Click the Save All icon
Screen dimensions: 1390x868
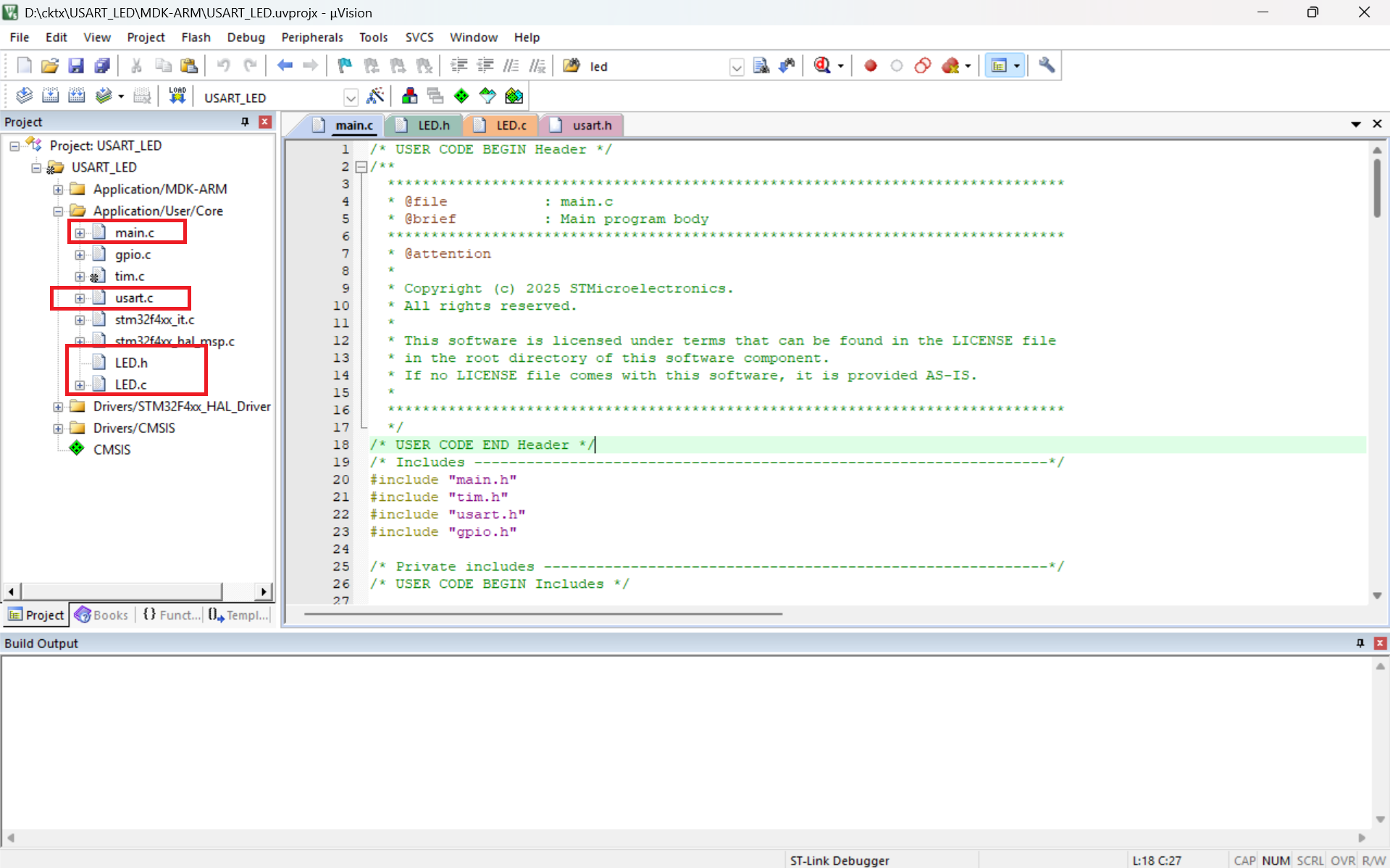(x=102, y=66)
